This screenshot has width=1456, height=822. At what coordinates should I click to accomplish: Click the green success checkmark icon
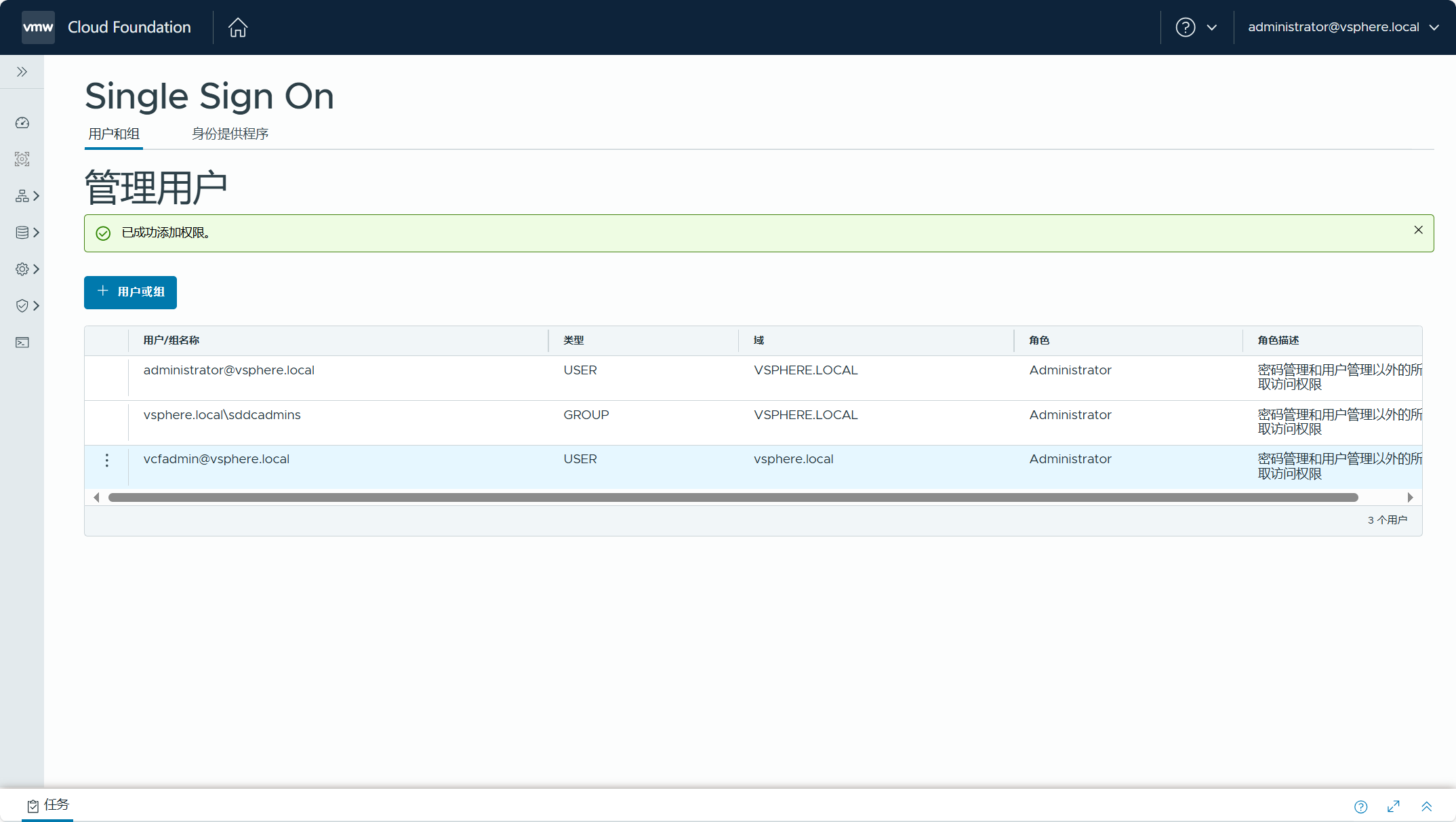click(103, 233)
